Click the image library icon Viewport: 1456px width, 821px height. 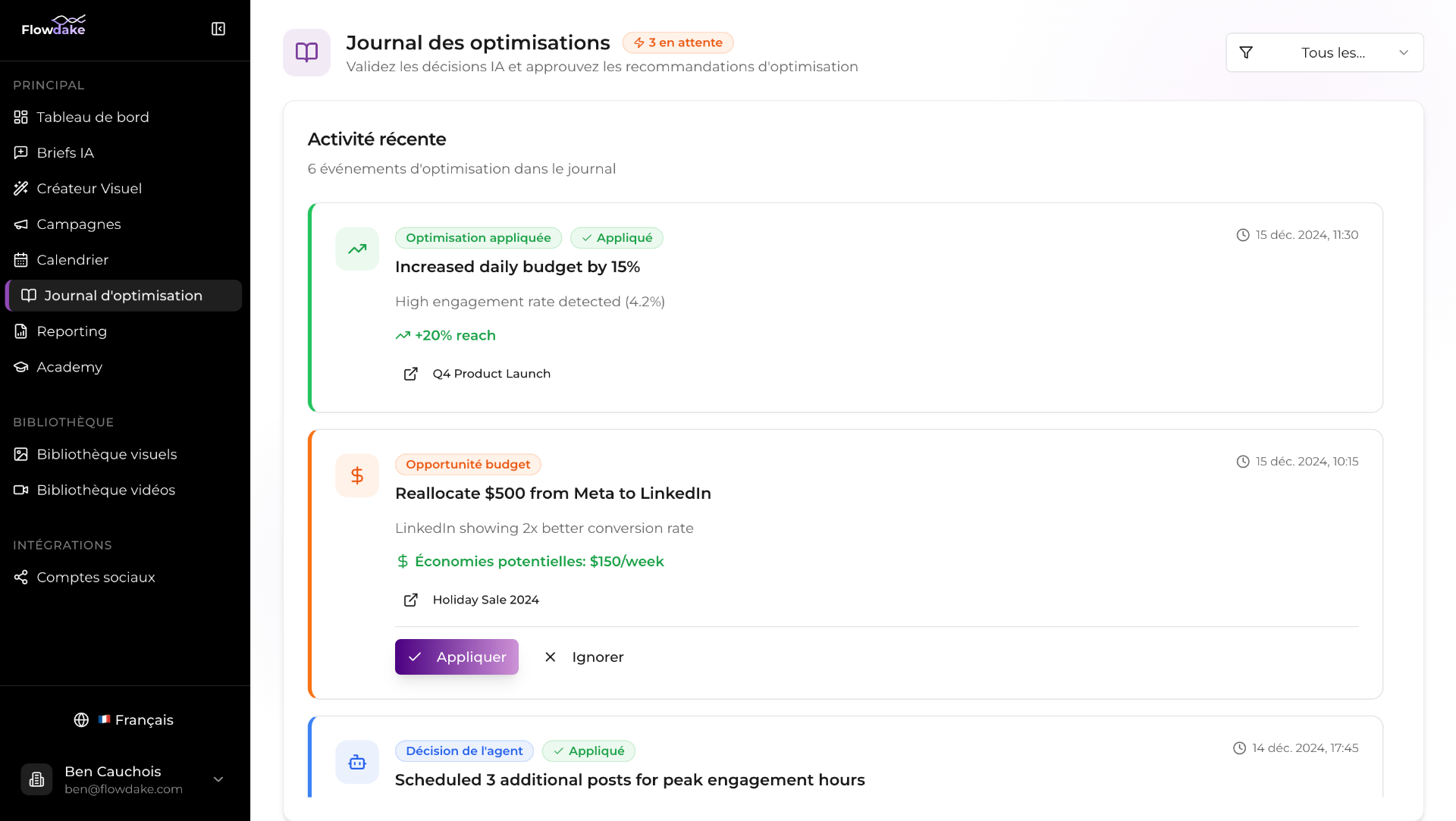click(21, 454)
